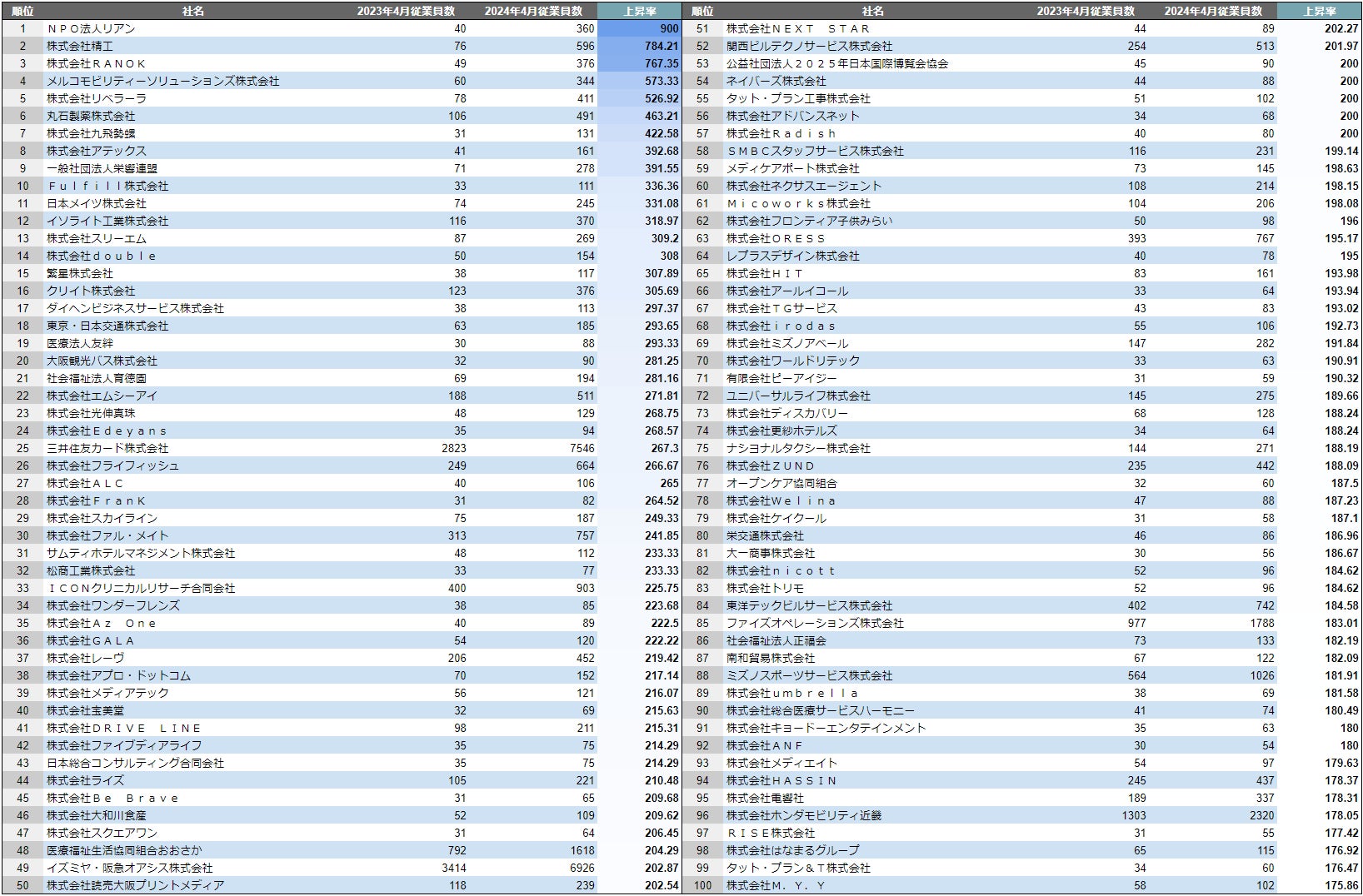Click the ユニバーサルライフ株式会社 cell
1363x896 pixels.
coord(798,396)
